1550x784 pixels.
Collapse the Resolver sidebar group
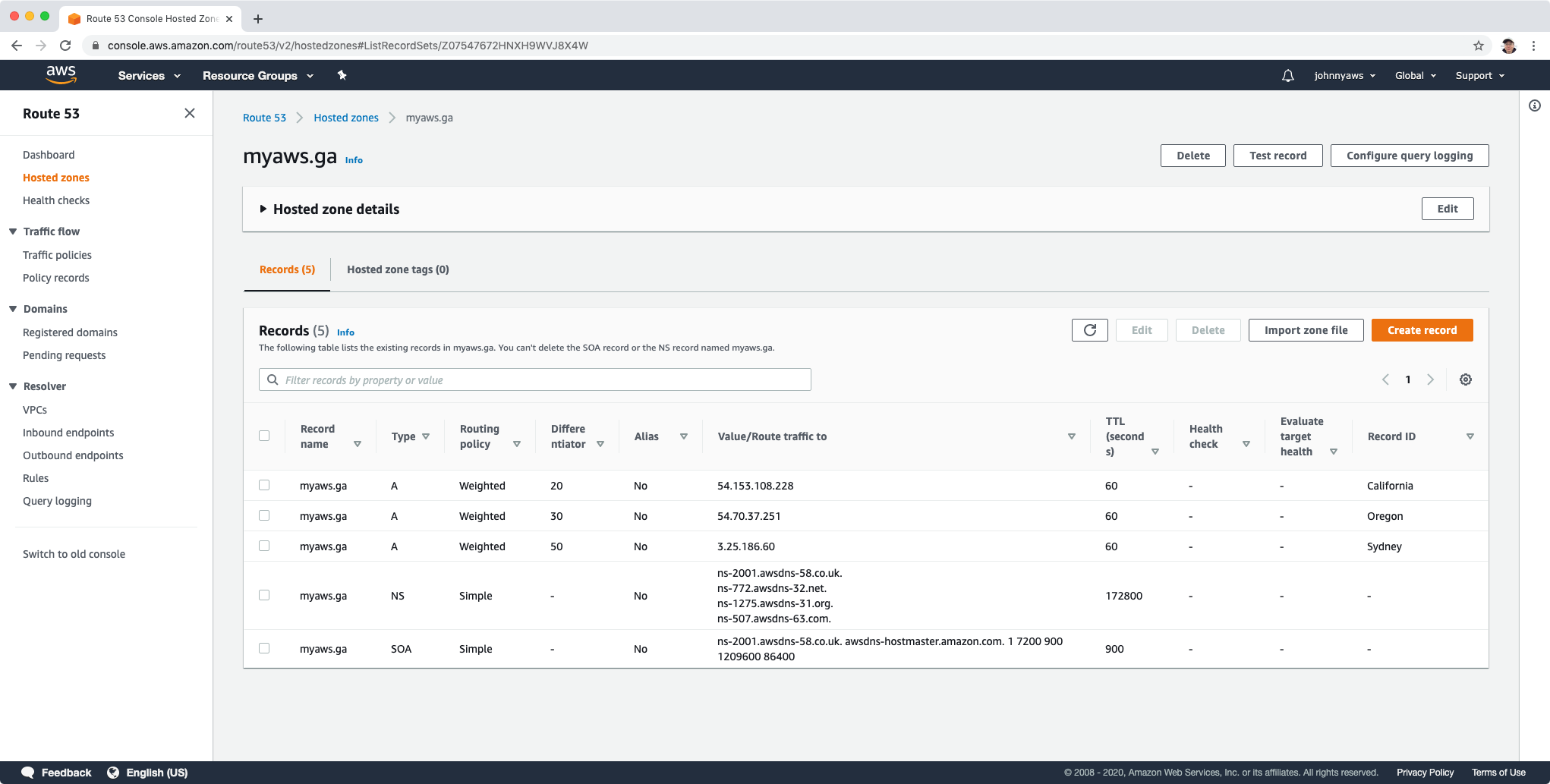[x=13, y=386]
